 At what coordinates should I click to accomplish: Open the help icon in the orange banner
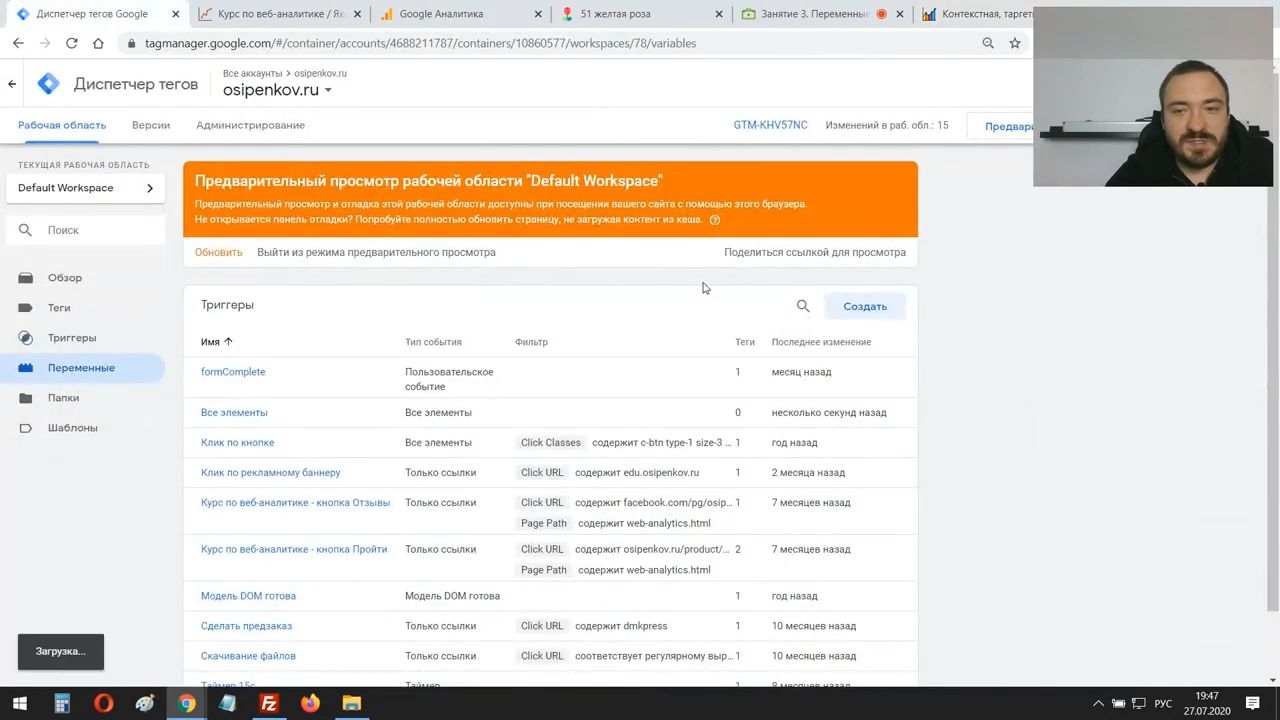(714, 220)
